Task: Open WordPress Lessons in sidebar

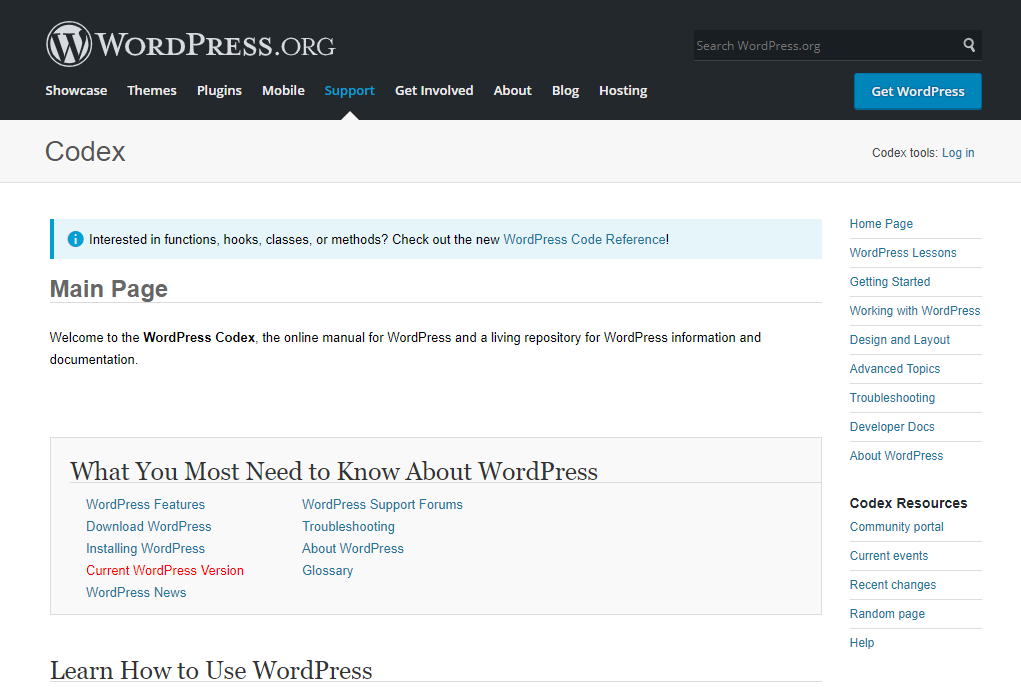Action: pyautogui.click(x=902, y=253)
